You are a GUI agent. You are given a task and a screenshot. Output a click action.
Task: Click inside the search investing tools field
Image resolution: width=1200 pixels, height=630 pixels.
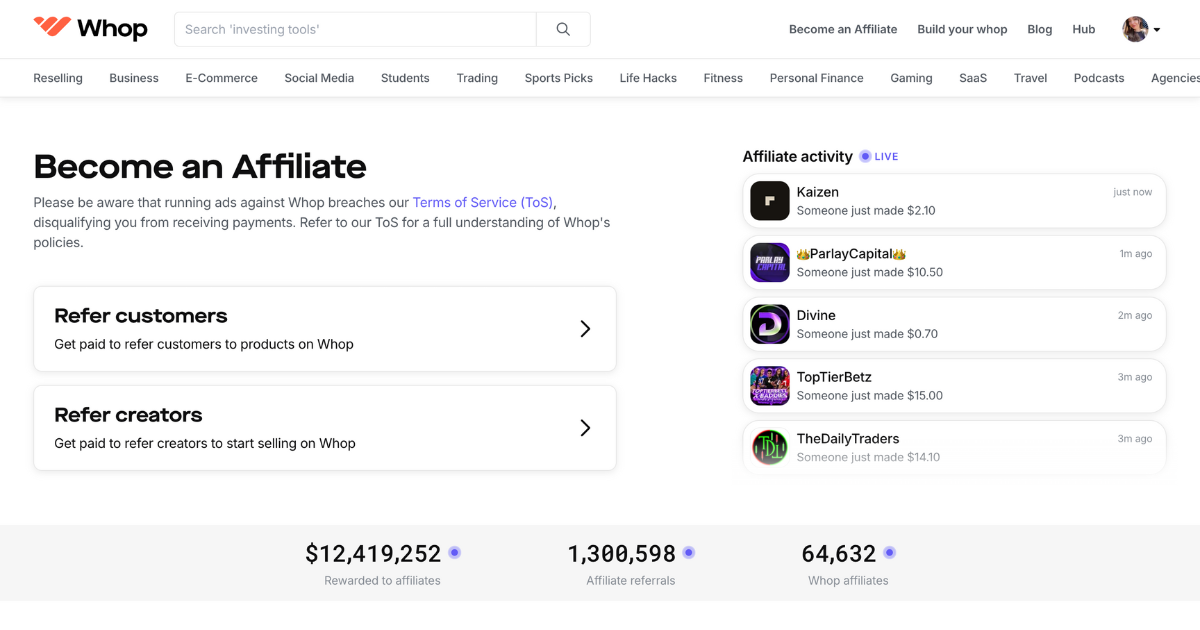(x=350, y=29)
